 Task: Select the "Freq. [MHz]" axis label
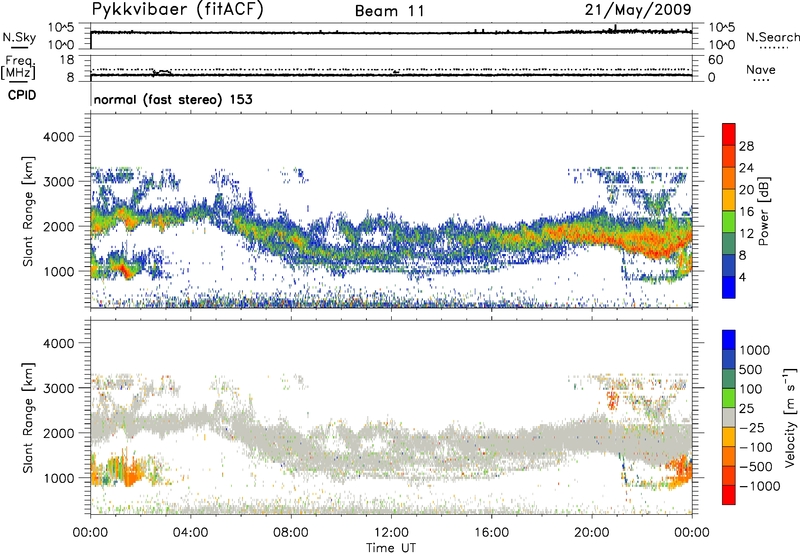pos(19,67)
